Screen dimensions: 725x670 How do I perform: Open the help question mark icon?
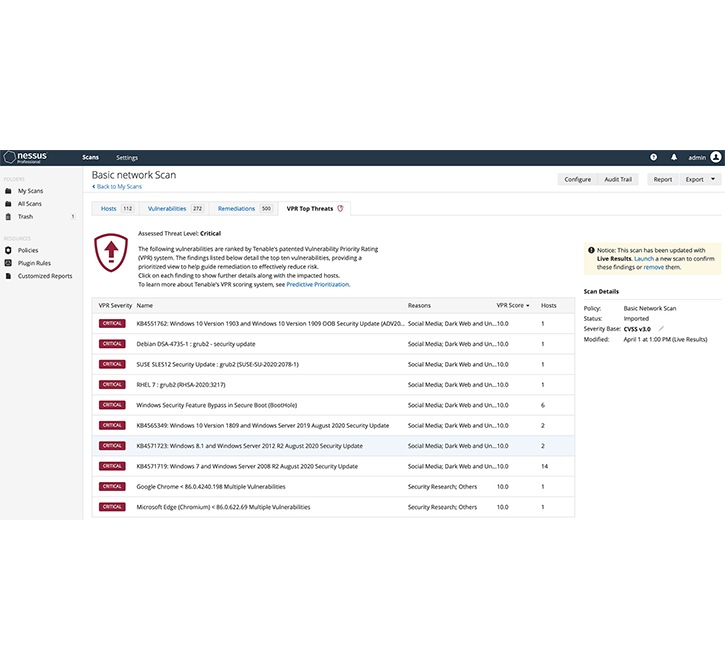(653, 157)
